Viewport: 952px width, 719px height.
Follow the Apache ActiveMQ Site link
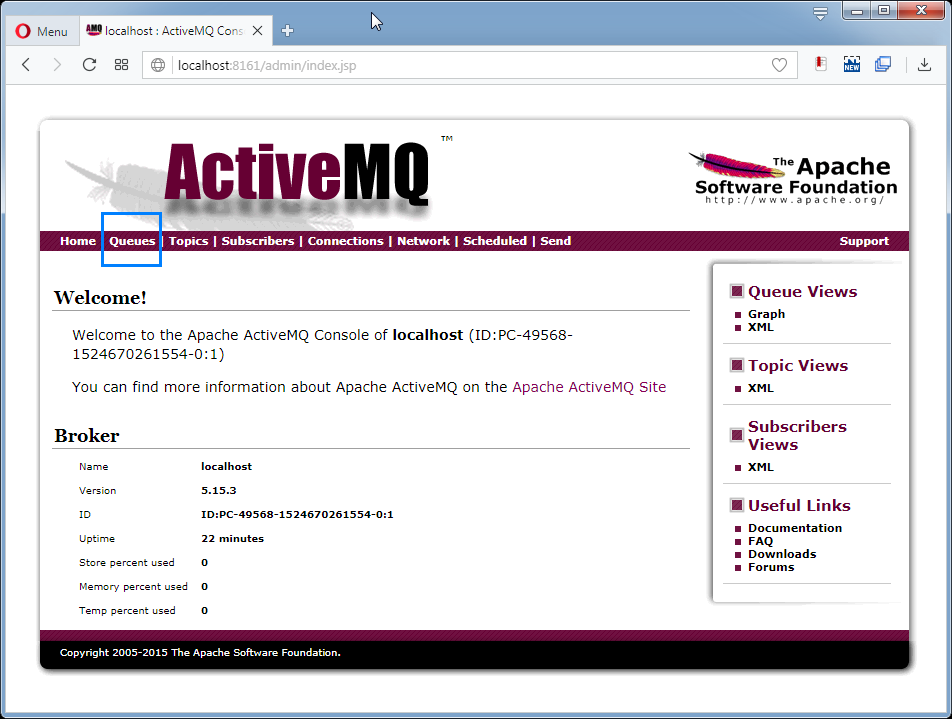[x=589, y=387]
